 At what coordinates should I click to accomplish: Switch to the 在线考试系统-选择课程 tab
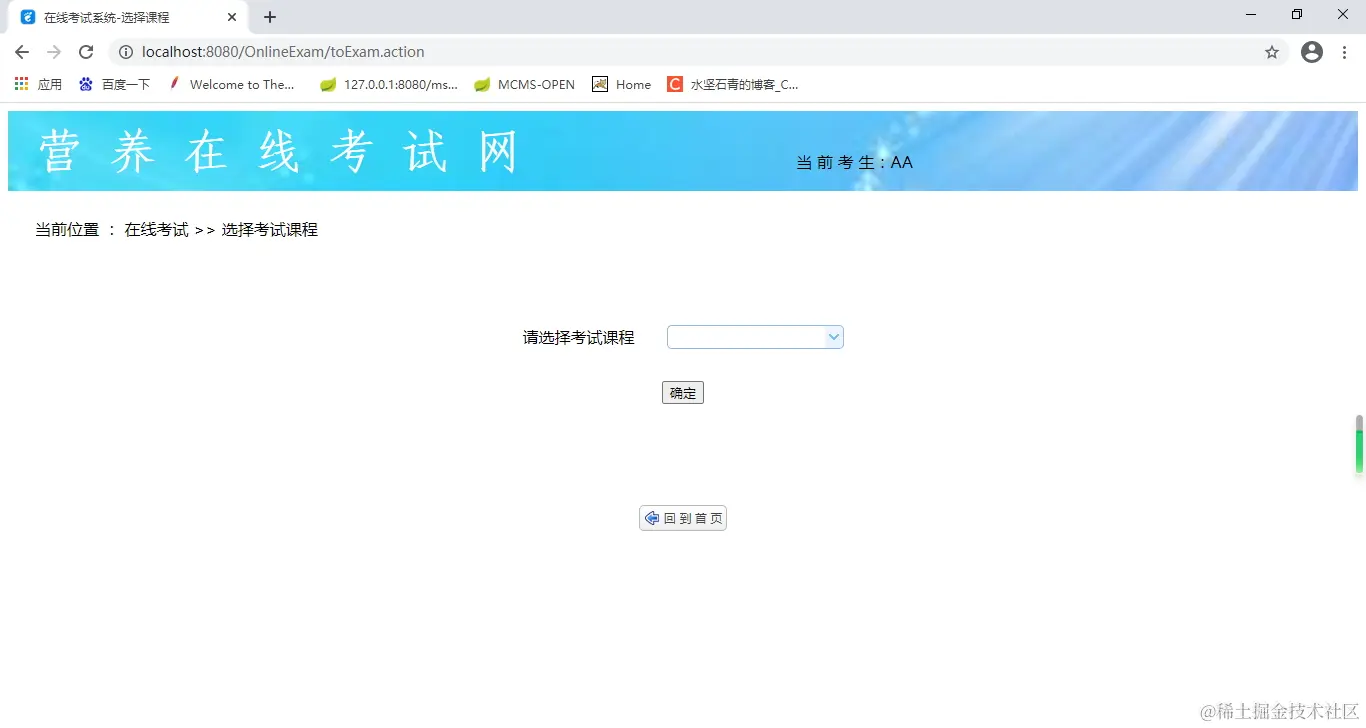pyautogui.click(x=120, y=16)
